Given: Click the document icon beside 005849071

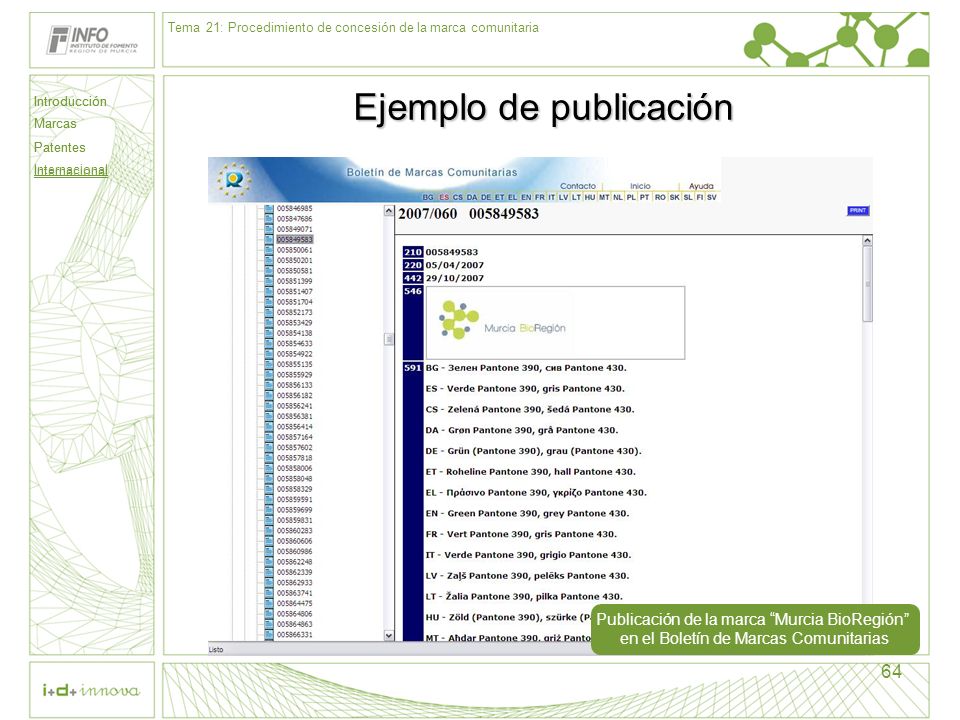Looking at the screenshot, I should [x=269, y=229].
